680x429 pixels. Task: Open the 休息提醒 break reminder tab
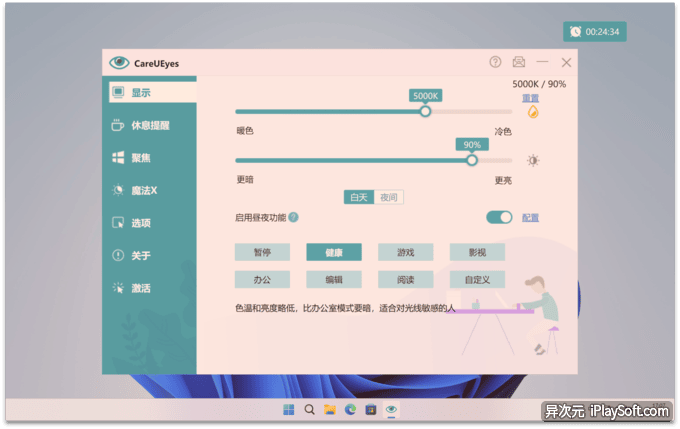(x=150, y=125)
